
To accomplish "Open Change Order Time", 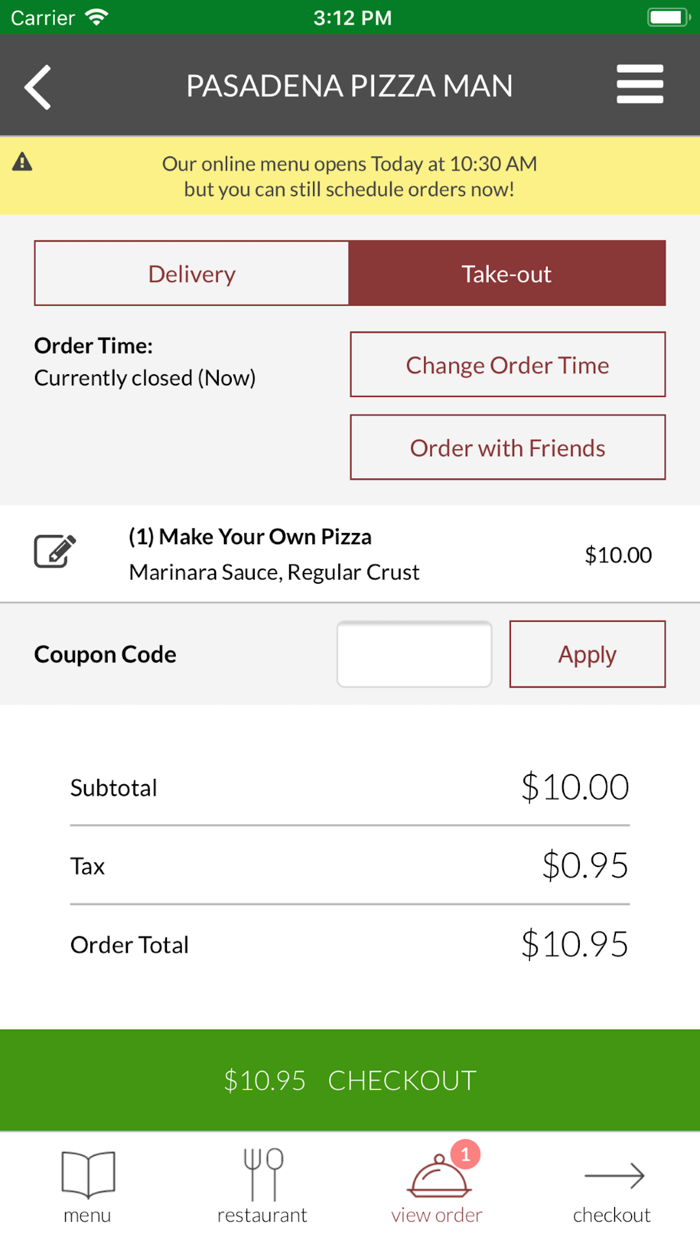I will (507, 365).
